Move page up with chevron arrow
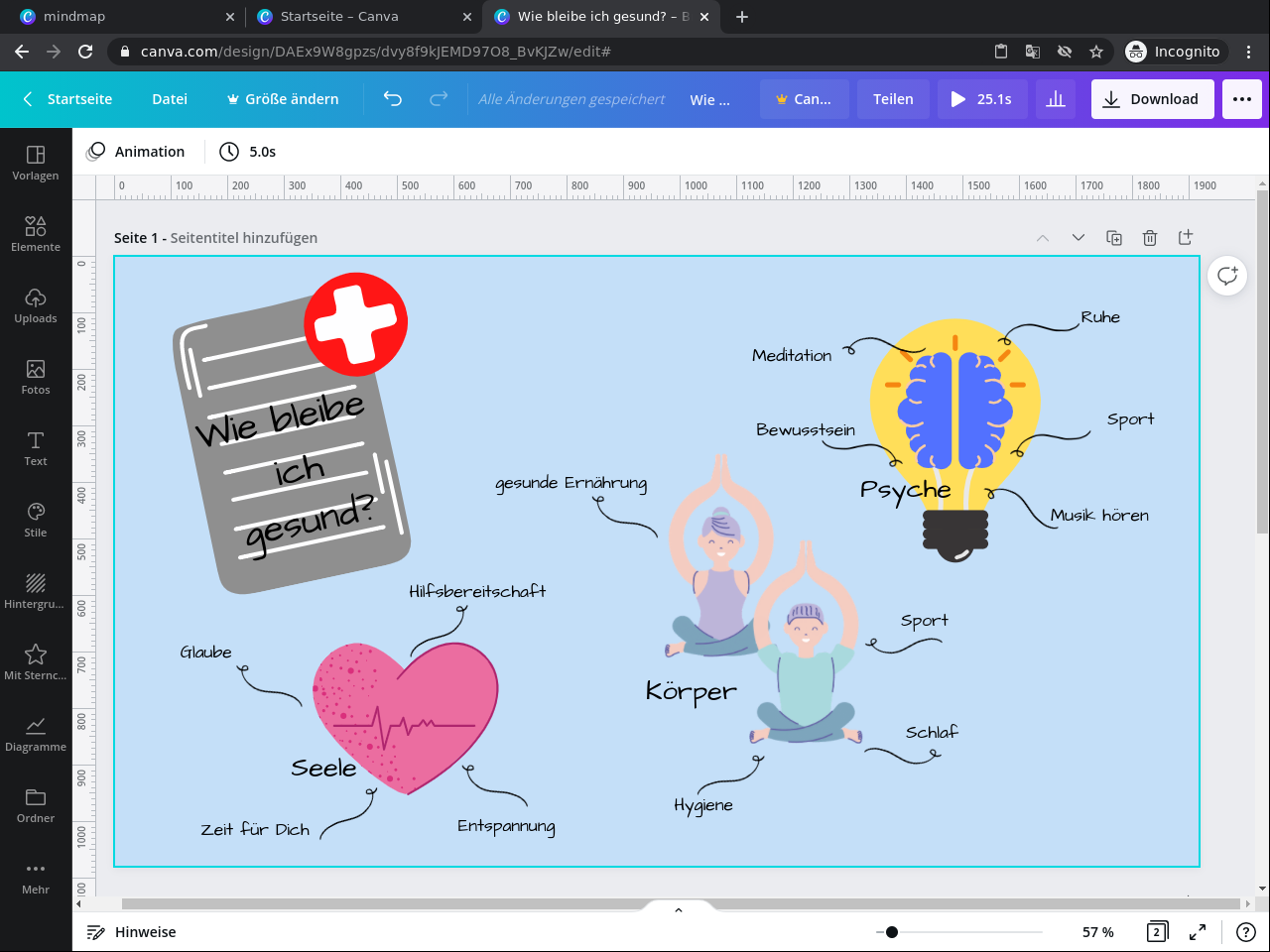1270x952 pixels. point(1043,238)
